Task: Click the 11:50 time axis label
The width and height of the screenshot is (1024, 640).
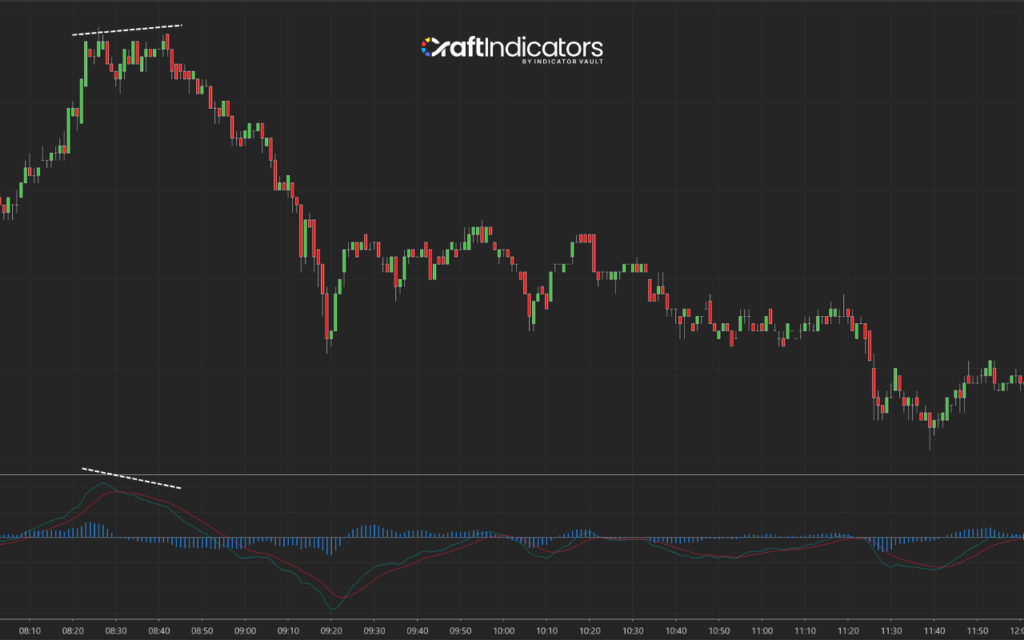Action: (x=977, y=631)
